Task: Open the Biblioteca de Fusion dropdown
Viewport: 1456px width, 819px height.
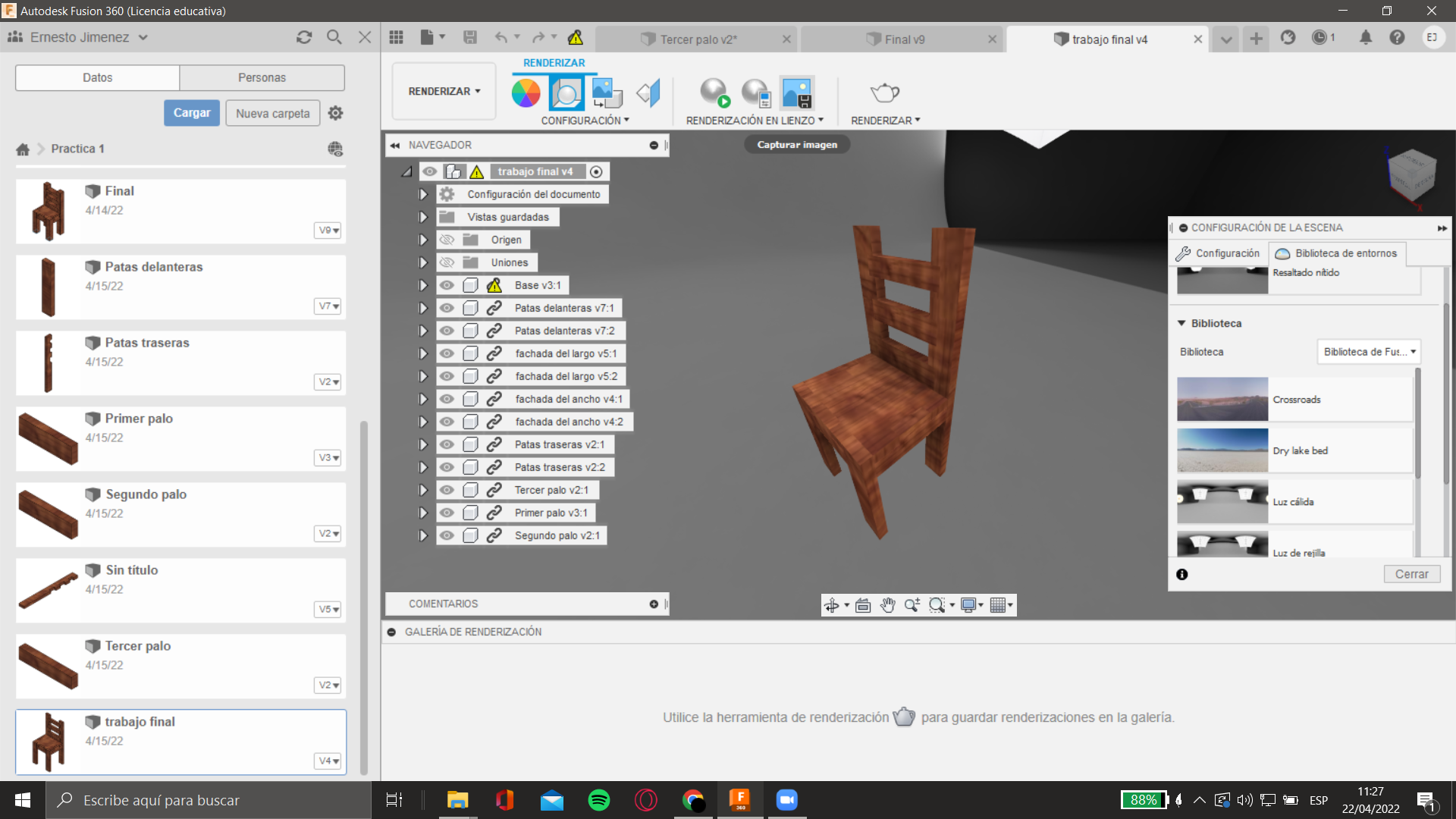Action: [x=1369, y=352]
